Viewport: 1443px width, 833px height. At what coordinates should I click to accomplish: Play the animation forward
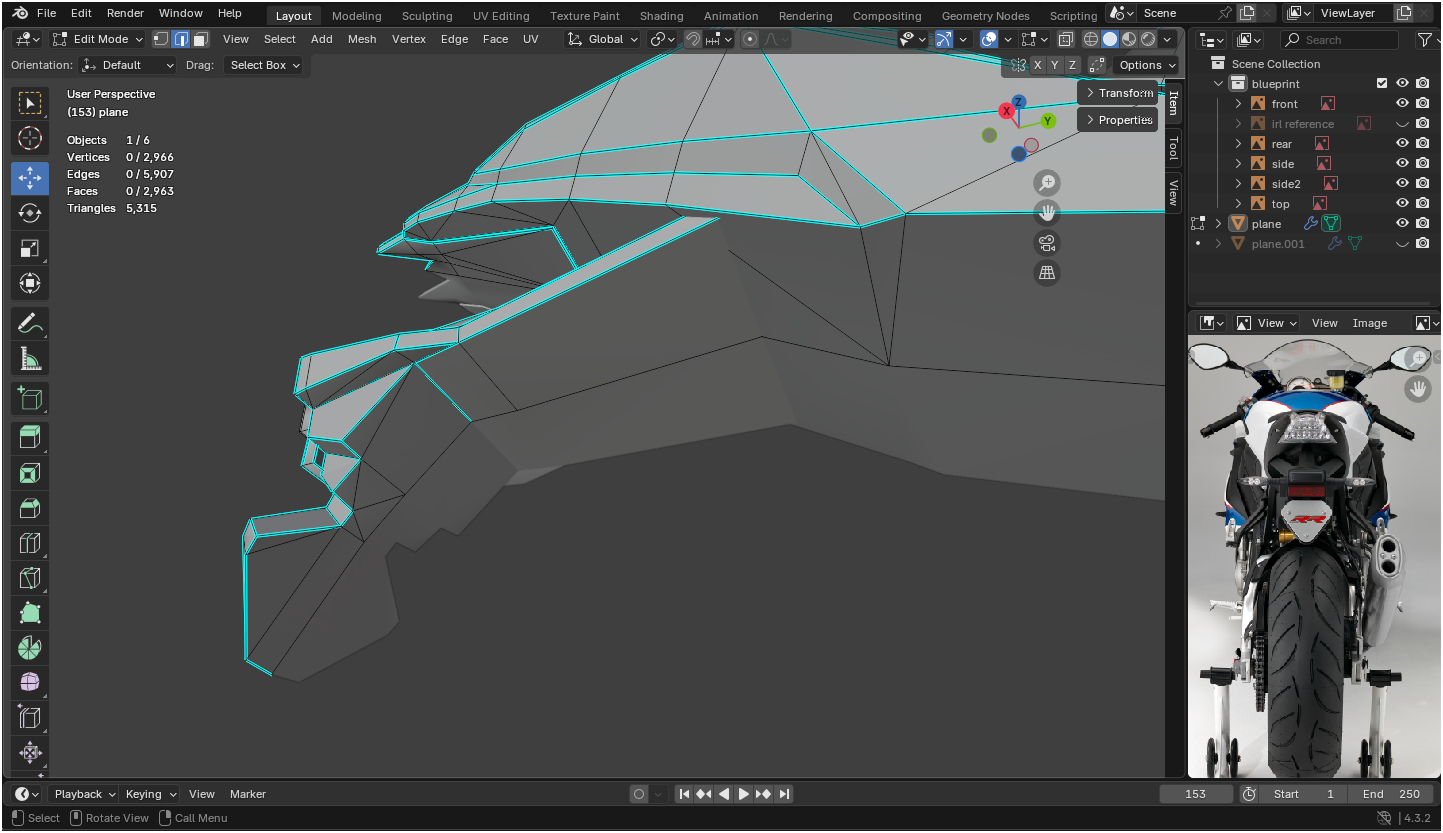click(x=743, y=794)
